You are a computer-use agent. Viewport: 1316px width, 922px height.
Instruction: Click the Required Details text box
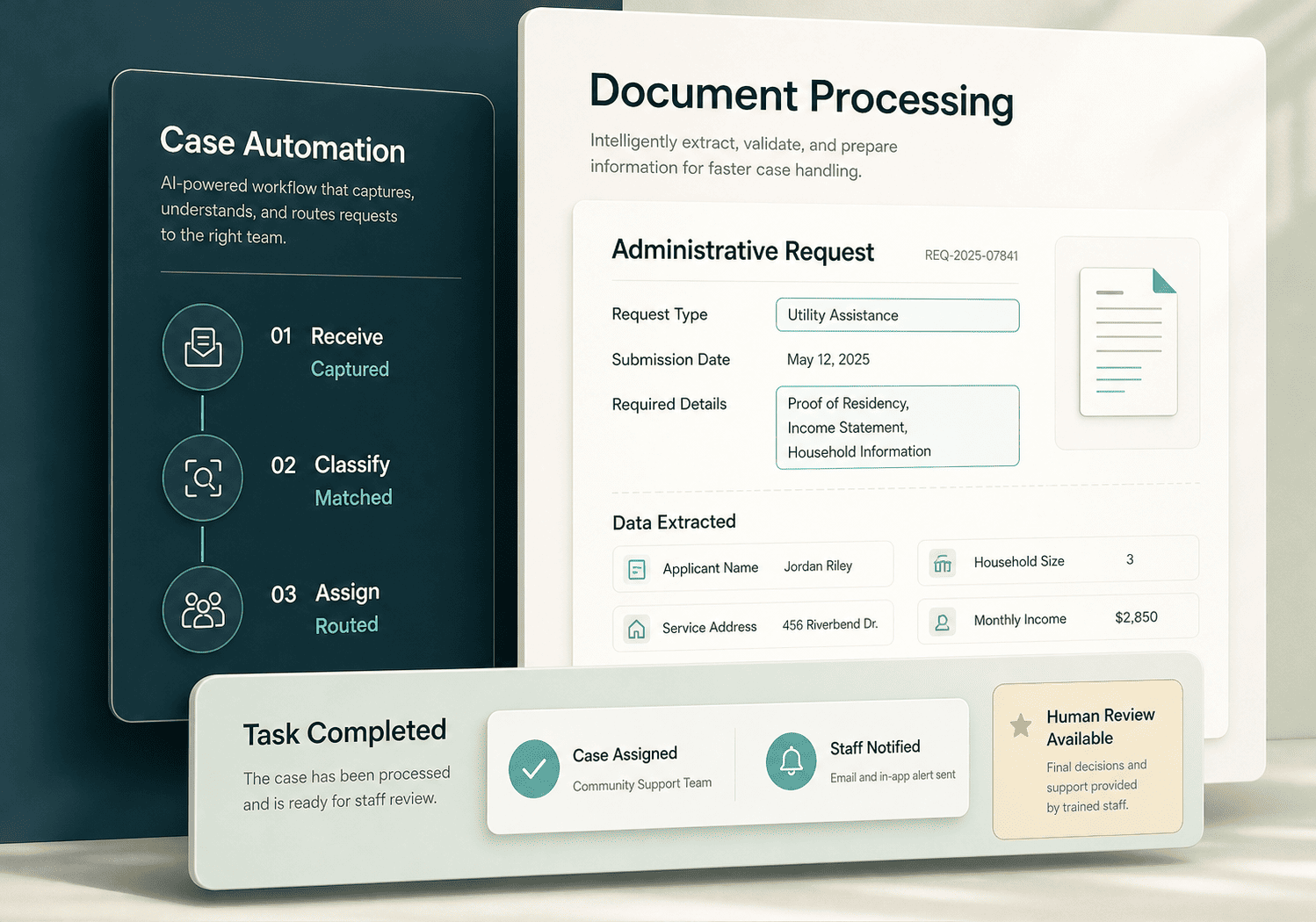(x=898, y=427)
